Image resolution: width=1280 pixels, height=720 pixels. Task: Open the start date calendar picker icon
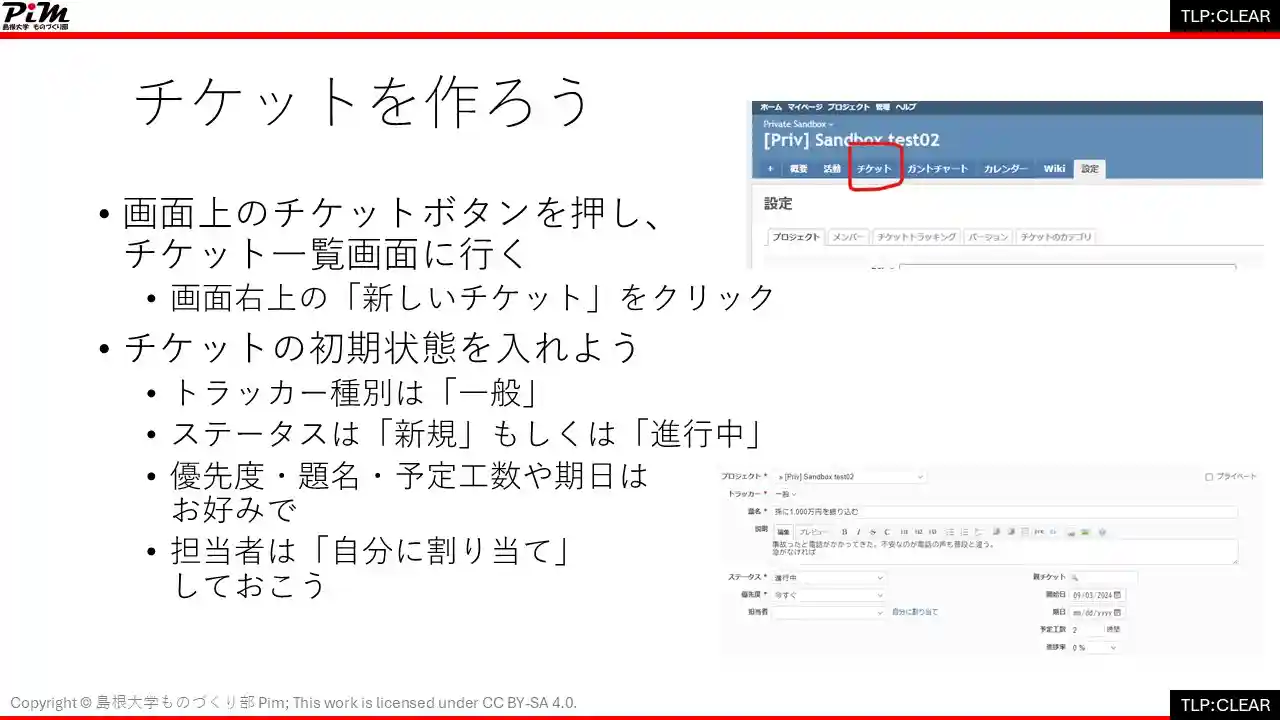point(1118,595)
